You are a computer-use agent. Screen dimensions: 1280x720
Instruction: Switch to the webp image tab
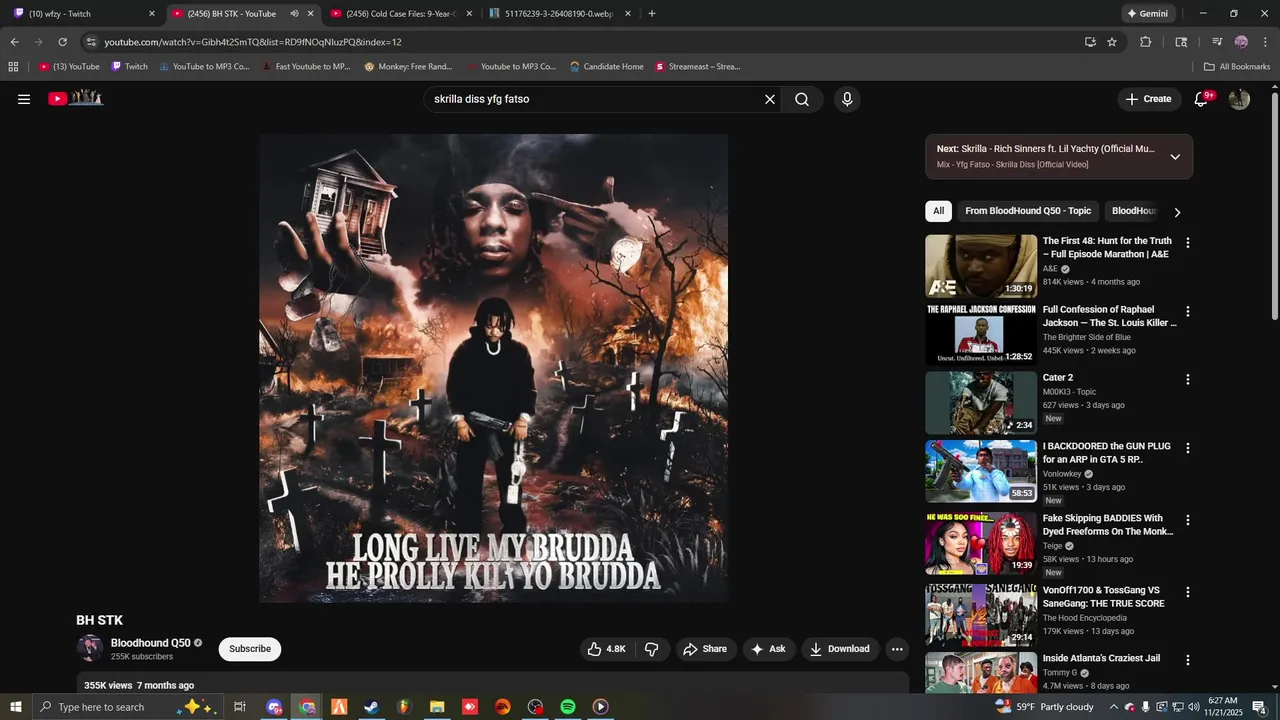[559, 14]
